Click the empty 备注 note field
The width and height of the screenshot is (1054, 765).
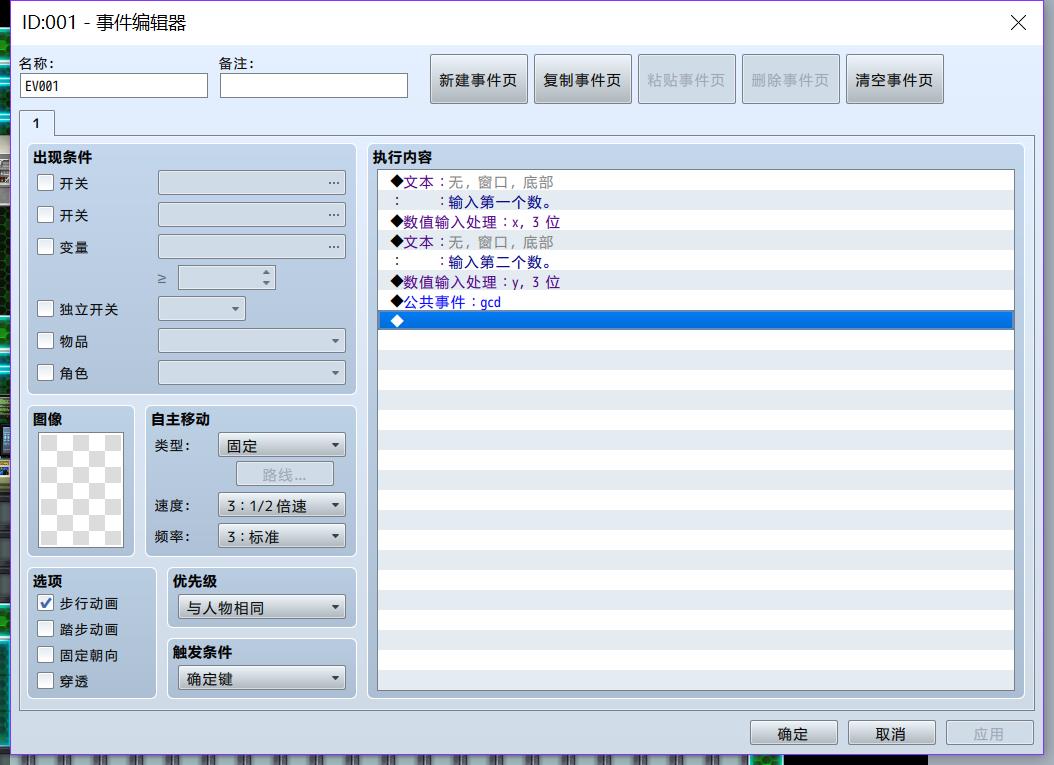pos(314,86)
